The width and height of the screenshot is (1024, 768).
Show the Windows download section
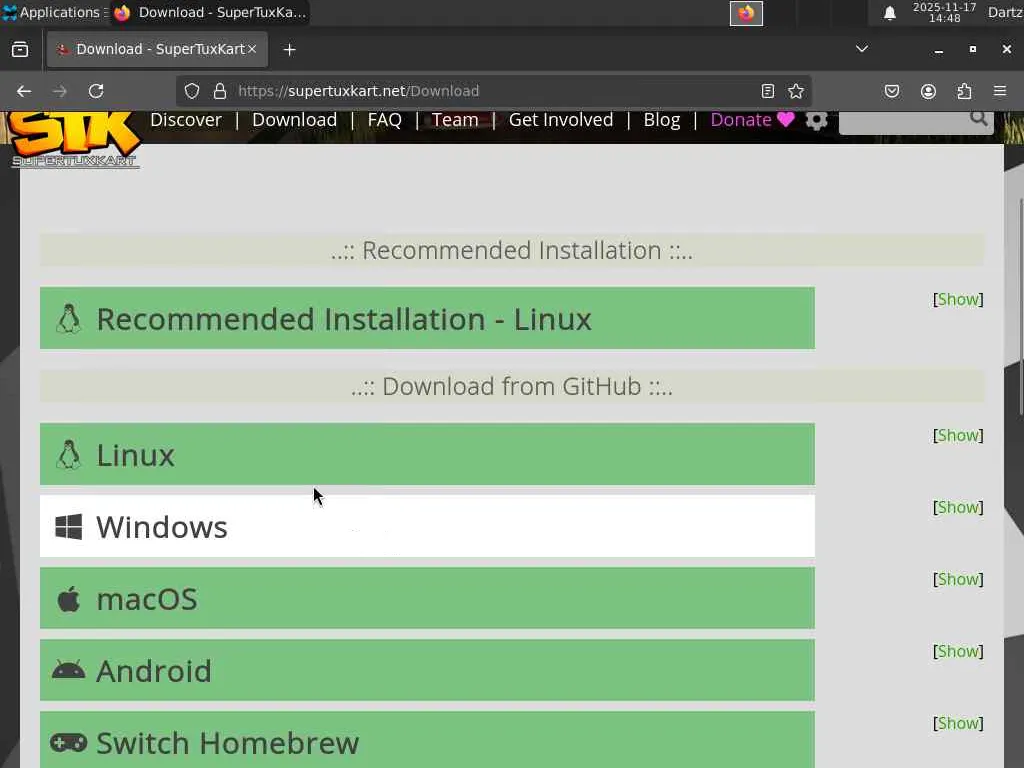pos(958,507)
